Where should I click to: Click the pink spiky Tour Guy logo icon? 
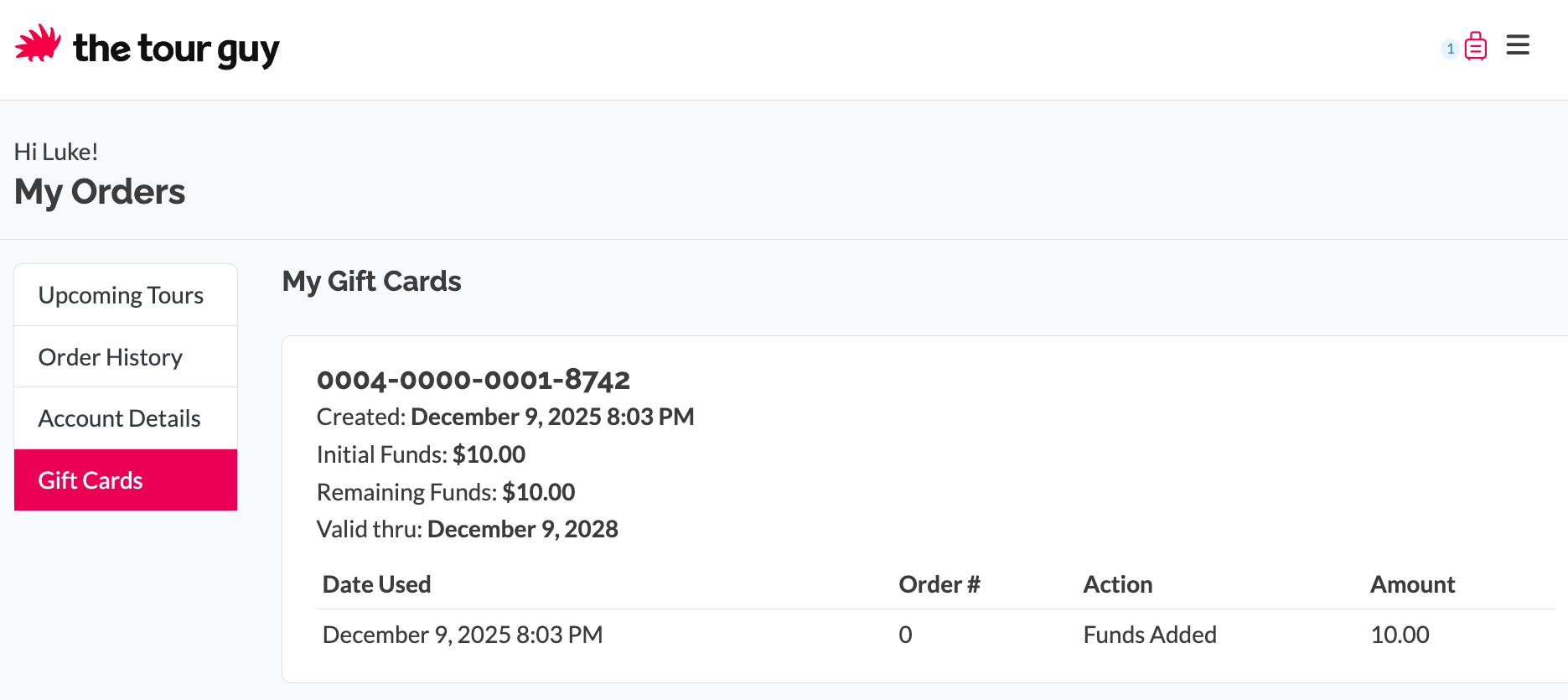click(38, 44)
